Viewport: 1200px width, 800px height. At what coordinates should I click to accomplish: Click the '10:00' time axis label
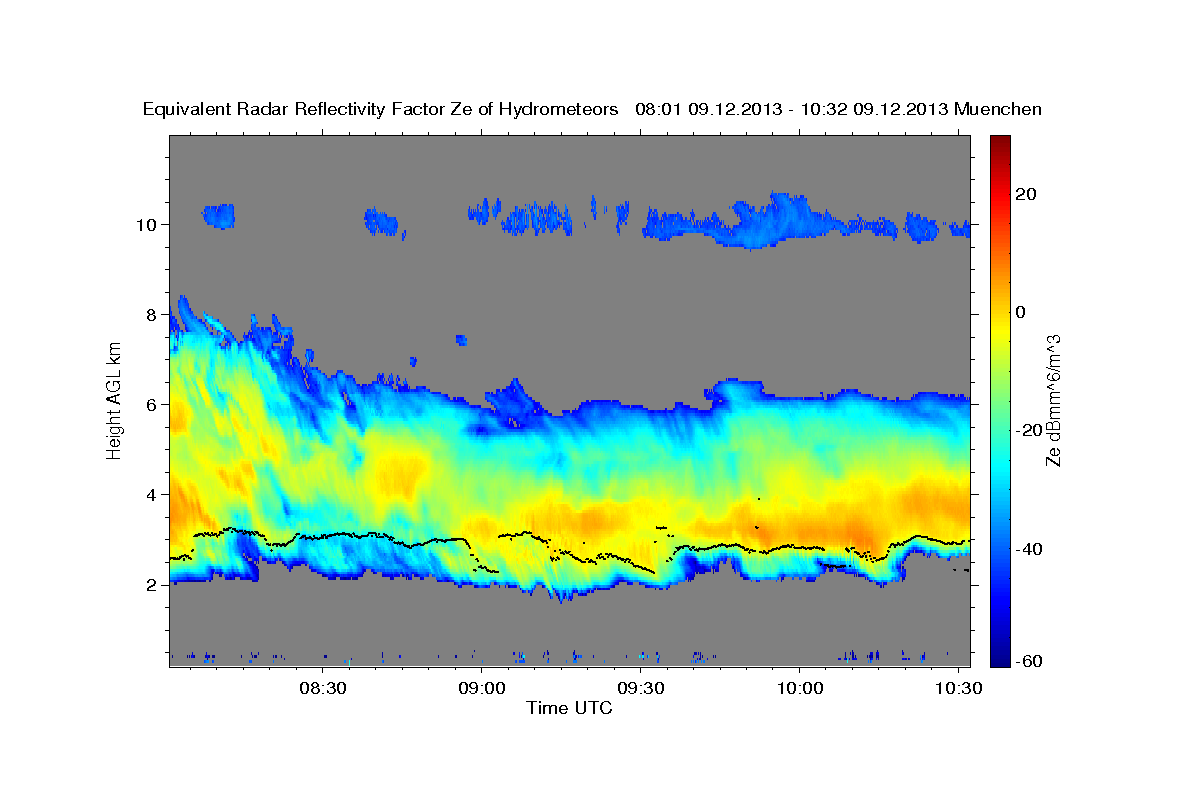[x=799, y=690]
